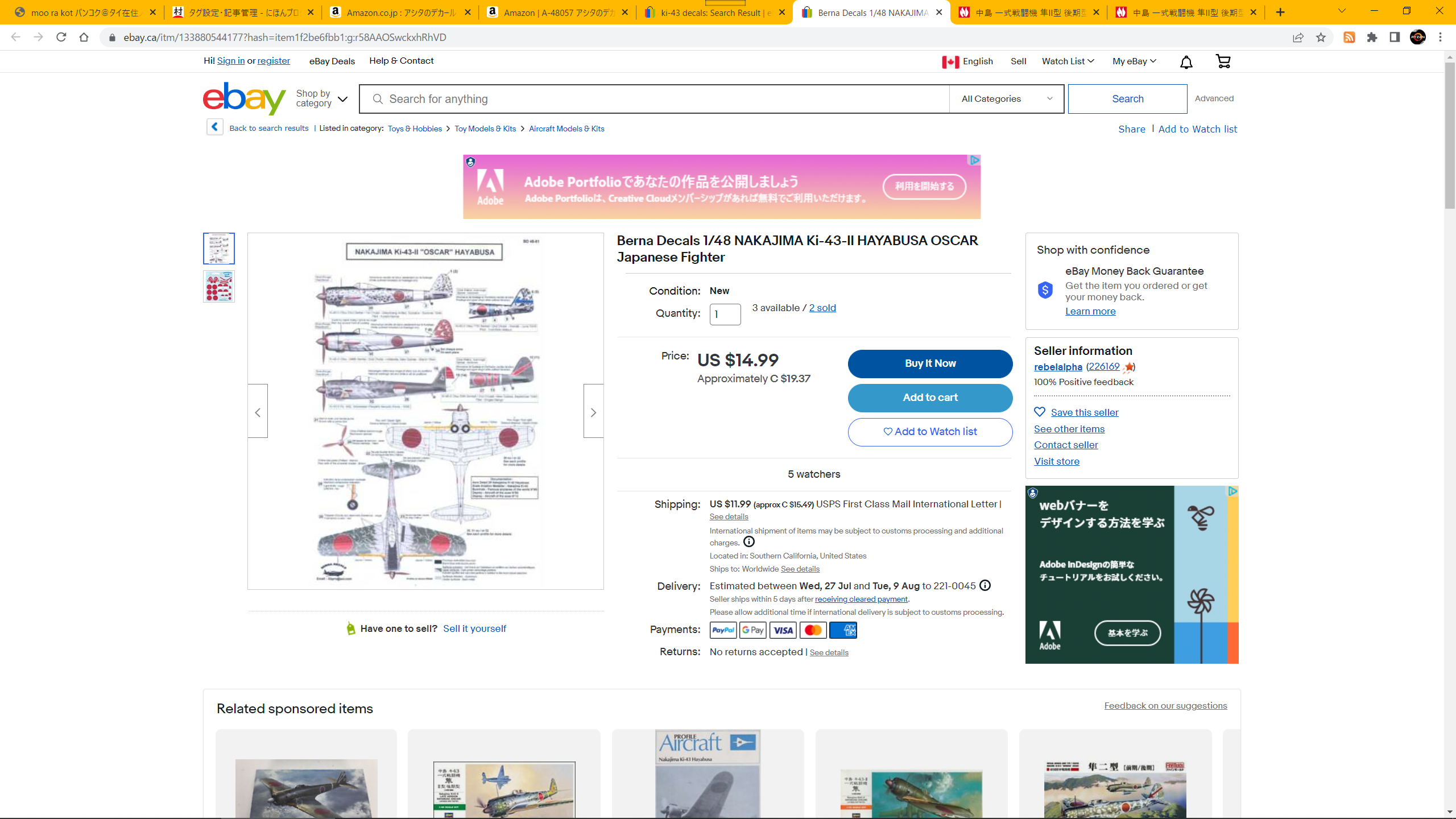The height and width of the screenshot is (819, 1456).
Task: Switch to the Amazon.co.jp tab
Action: [x=401, y=13]
